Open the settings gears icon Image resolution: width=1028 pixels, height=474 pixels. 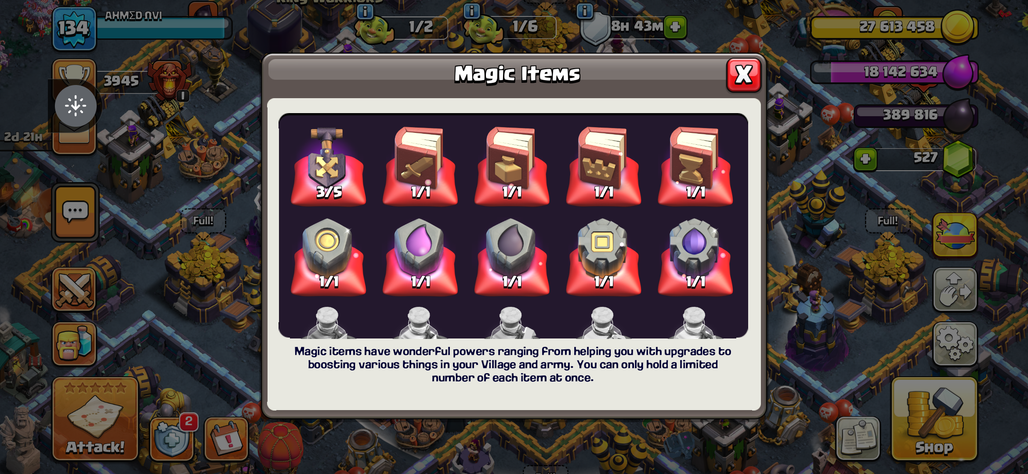pos(955,342)
